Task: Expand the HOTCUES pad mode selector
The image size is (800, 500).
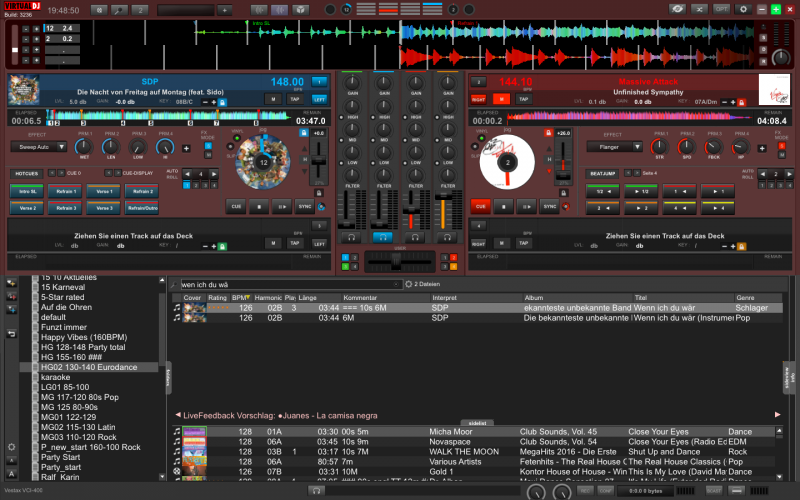Action: pyautogui.click(x=27, y=173)
